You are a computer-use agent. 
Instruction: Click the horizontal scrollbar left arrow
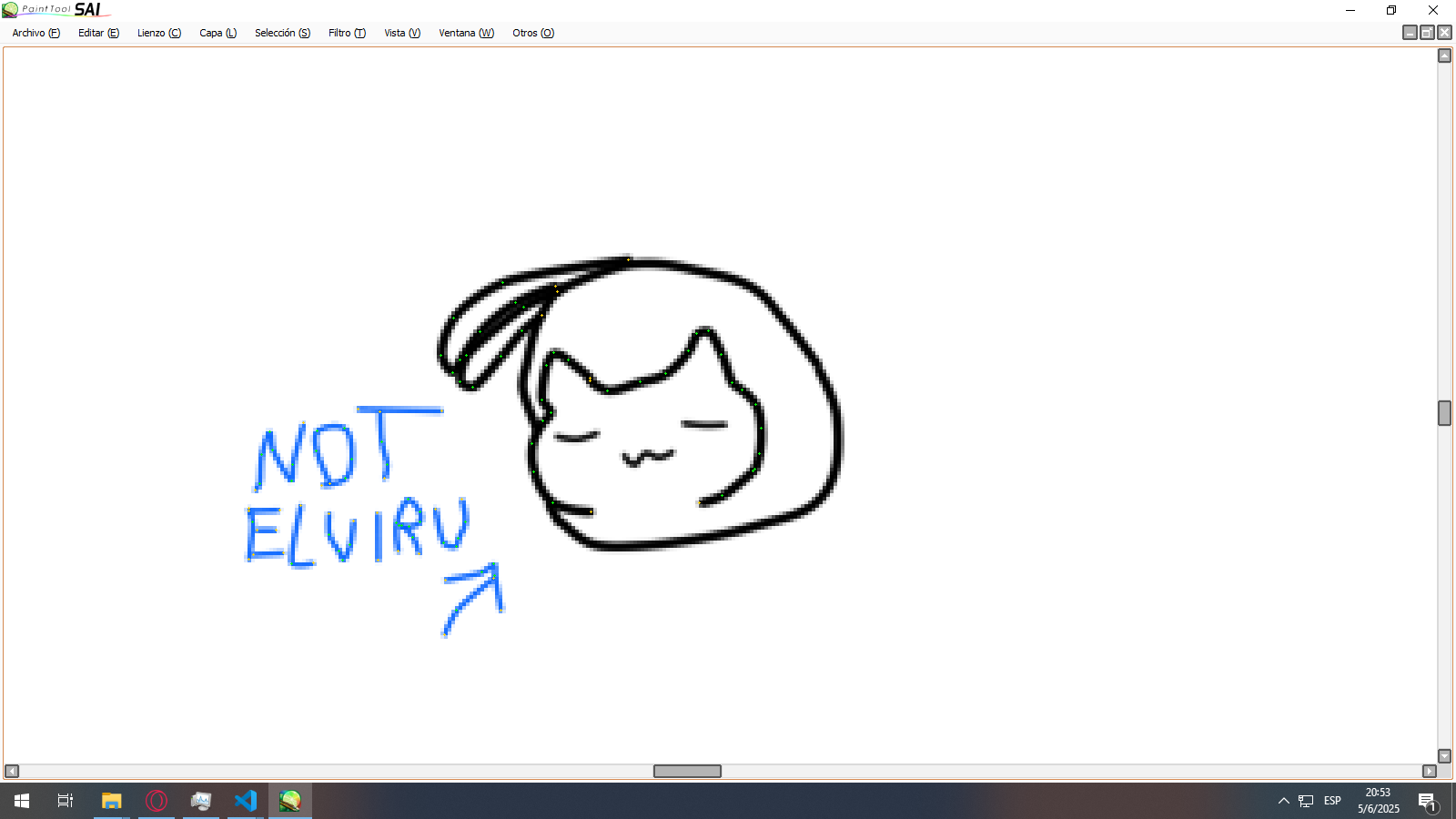12,772
